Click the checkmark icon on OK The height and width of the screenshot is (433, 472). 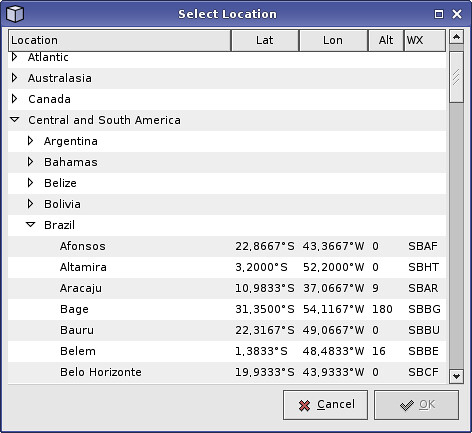[x=407, y=405]
